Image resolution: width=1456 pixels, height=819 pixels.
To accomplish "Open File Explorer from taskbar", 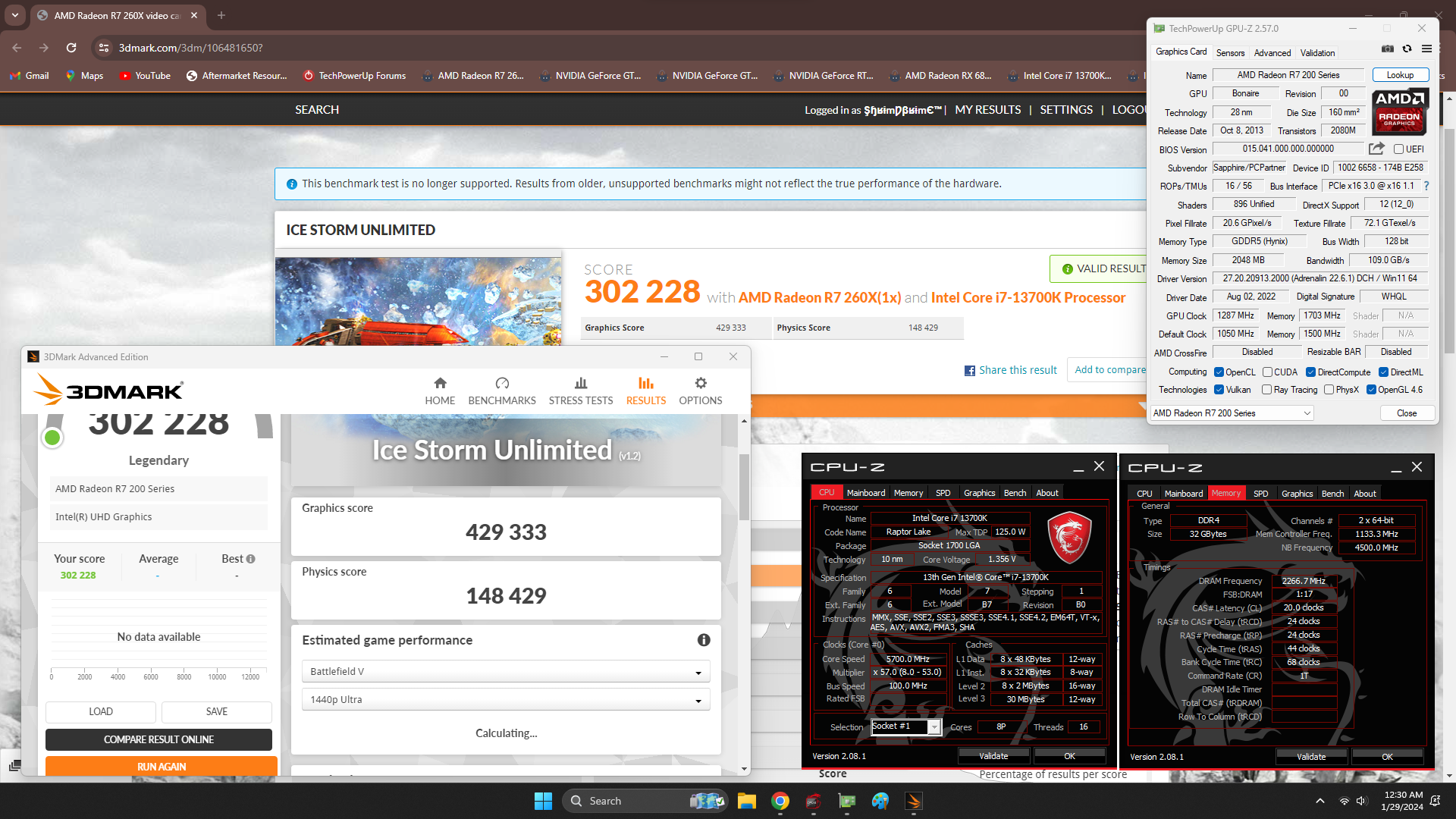I will pyautogui.click(x=747, y=801).
